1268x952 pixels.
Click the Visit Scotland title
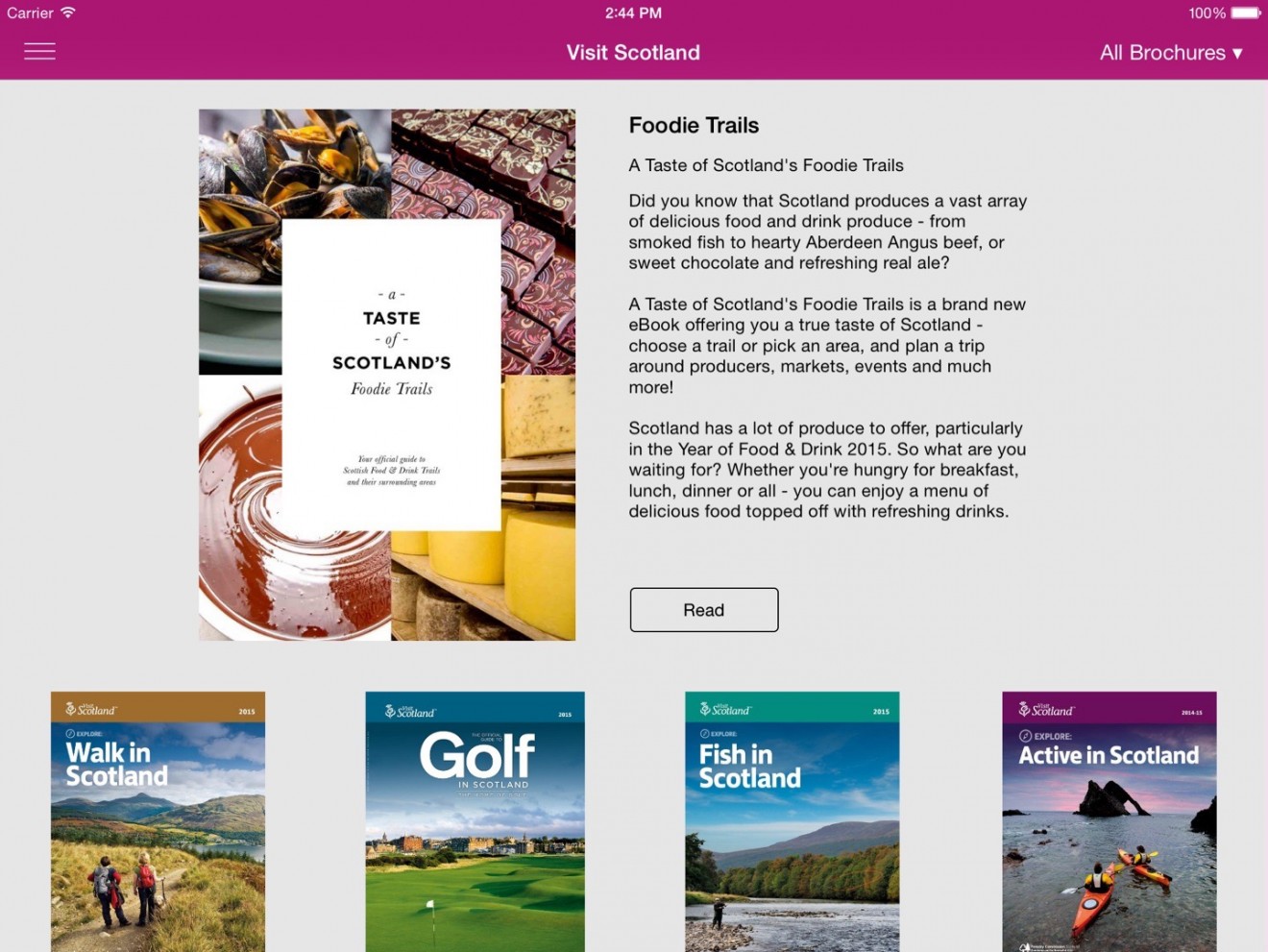pyautogui.click(x=633, y=53)
